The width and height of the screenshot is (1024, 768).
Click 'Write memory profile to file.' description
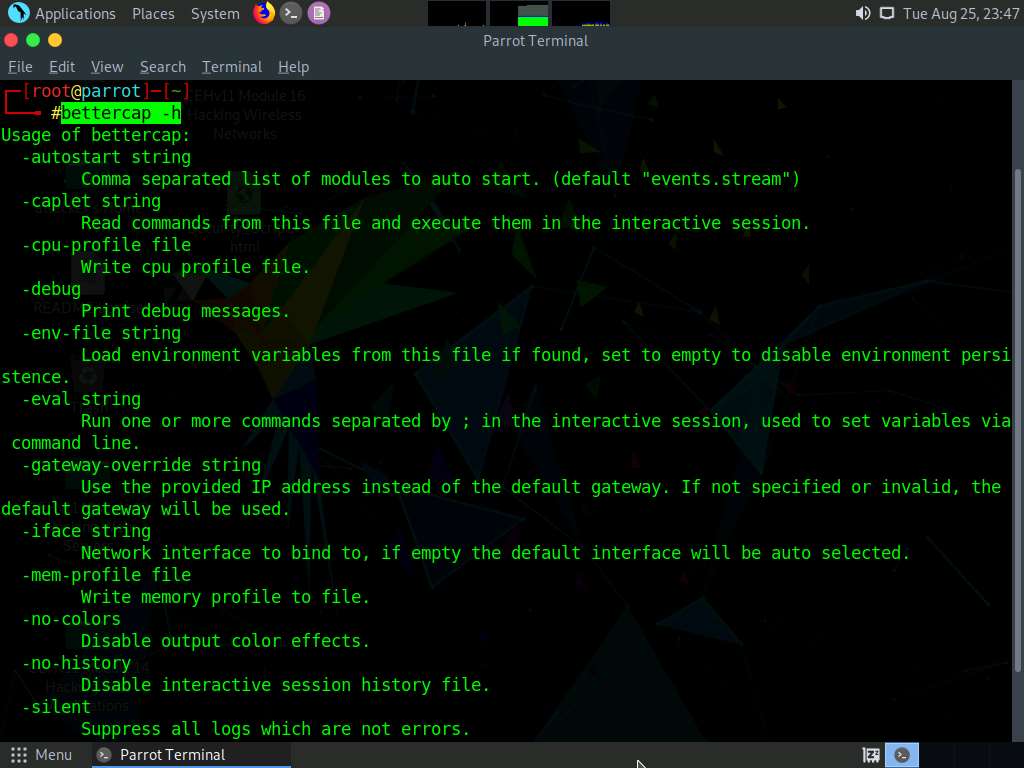tap(225, 597)
